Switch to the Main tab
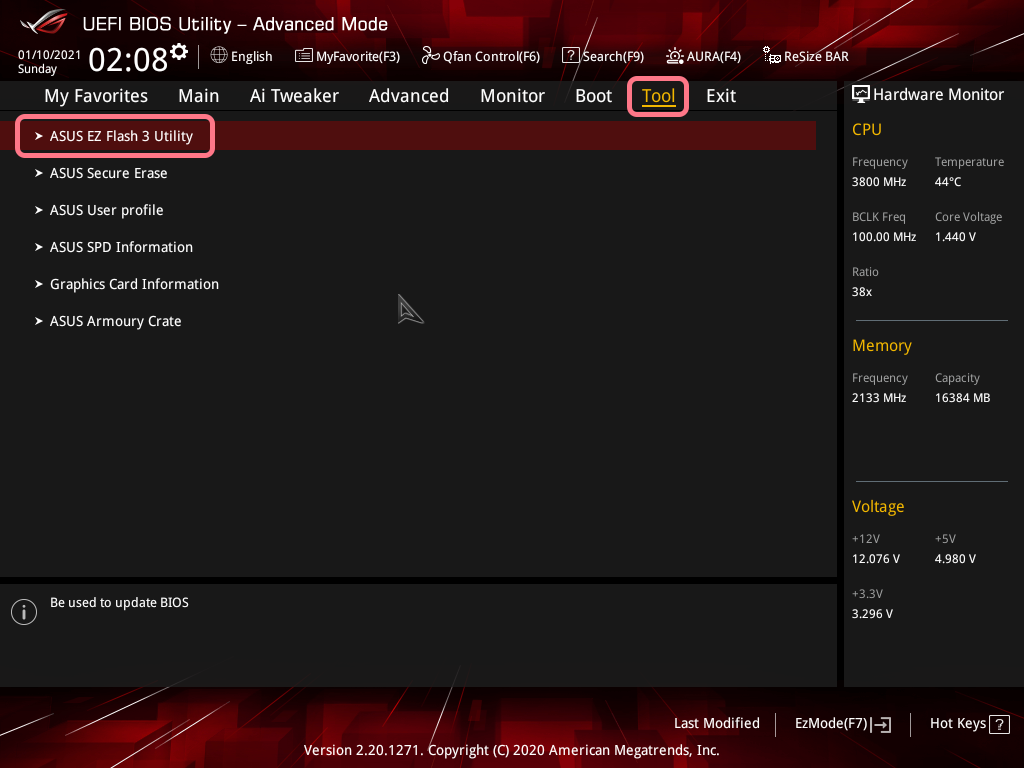The image size is (1024, 768). coord(199,96)
